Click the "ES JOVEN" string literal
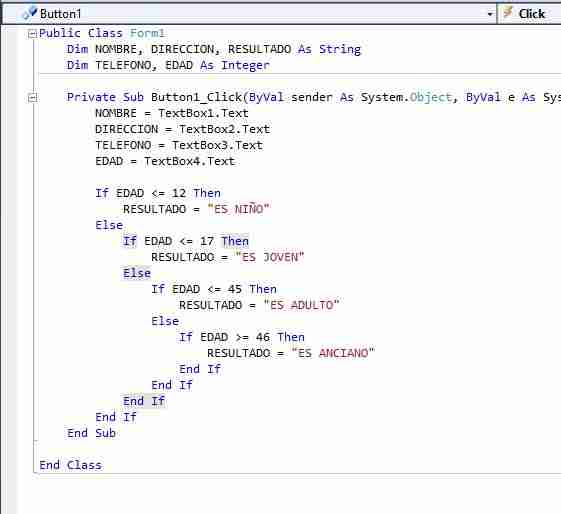Image resolution: width=561 pixels, height=514 pixels. pos(270,257)
